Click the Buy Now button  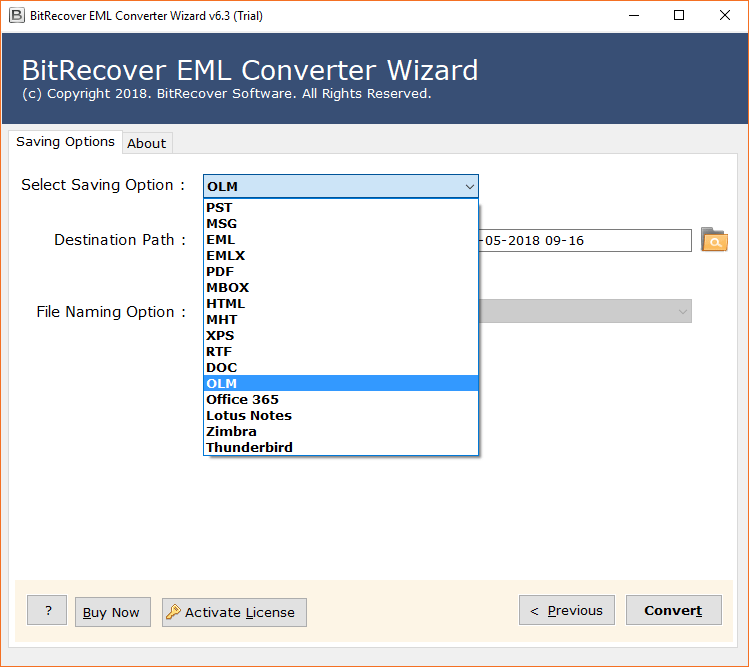[x=113, y=612]
